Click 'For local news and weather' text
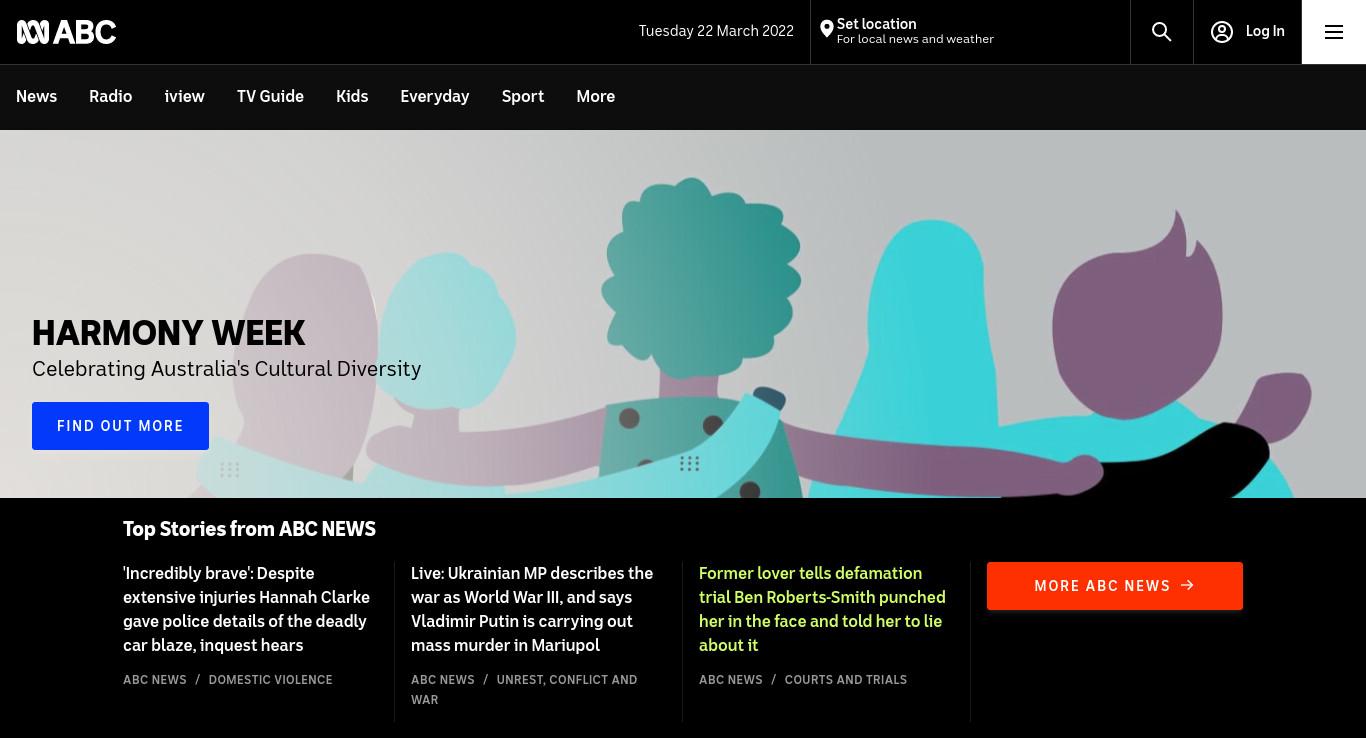The height and width of the screenshot is (738, 1366). (x=915, y=40)
